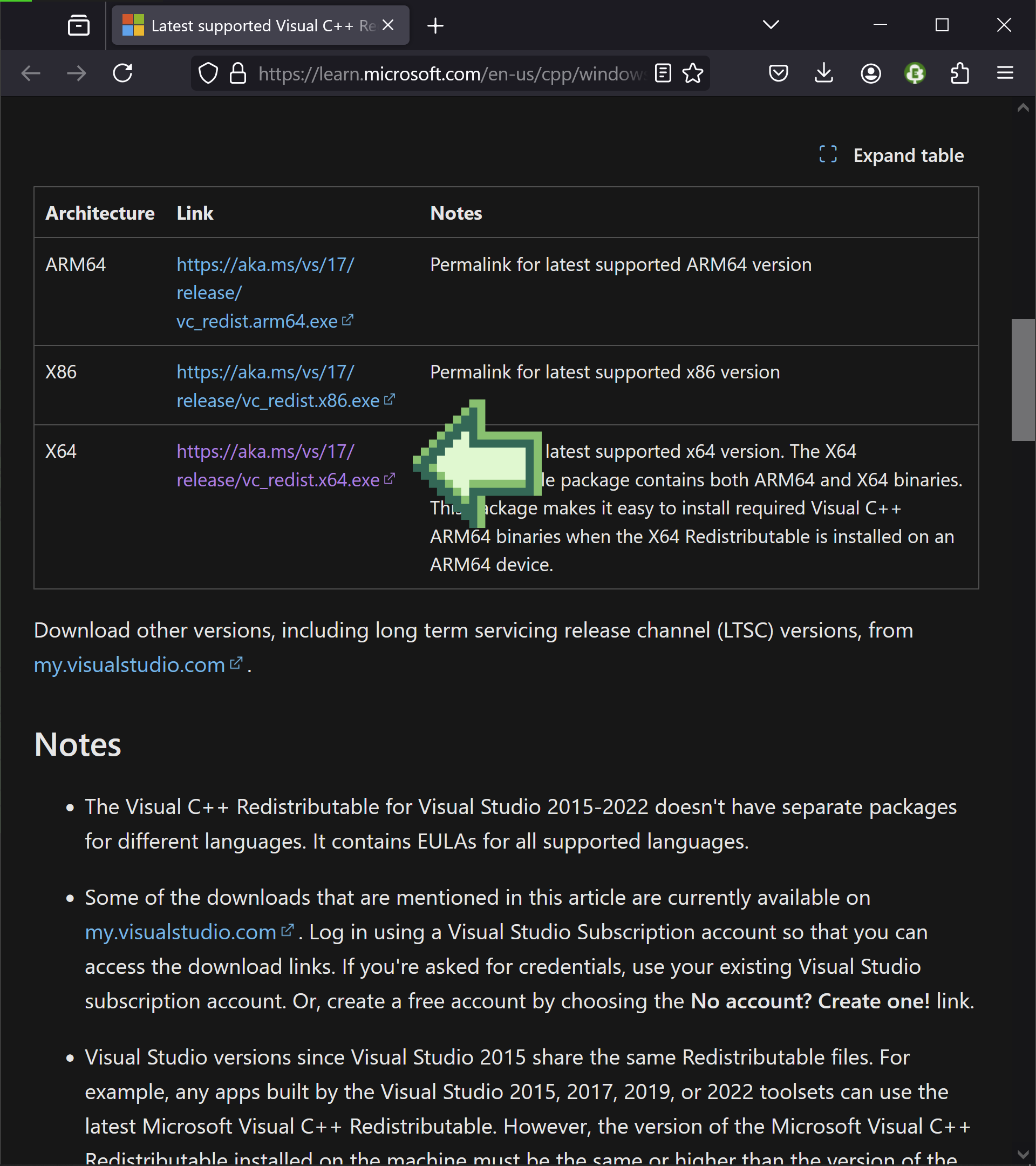
Task: Click the URL address bar
Action: (451, 73)
